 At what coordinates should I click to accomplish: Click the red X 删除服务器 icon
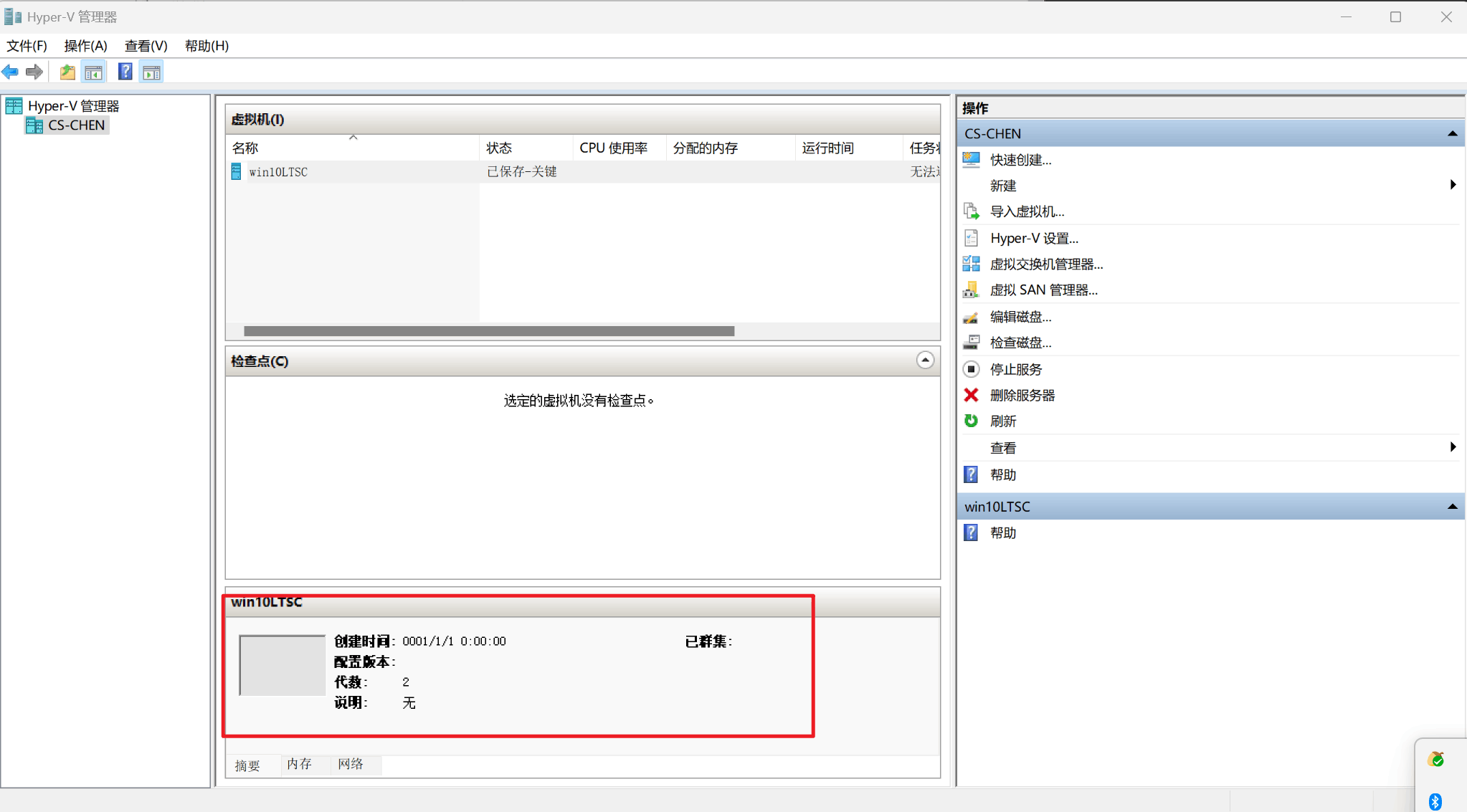point(972,395)
